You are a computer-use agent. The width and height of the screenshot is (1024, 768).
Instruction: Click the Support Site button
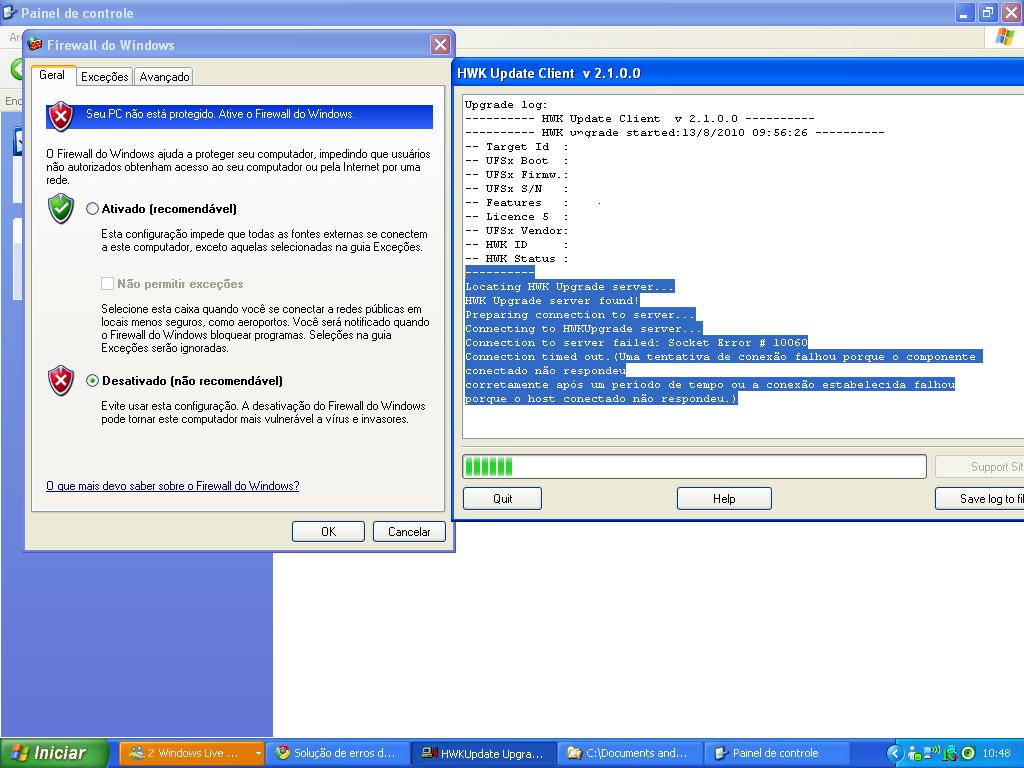[x=980, y=467]
